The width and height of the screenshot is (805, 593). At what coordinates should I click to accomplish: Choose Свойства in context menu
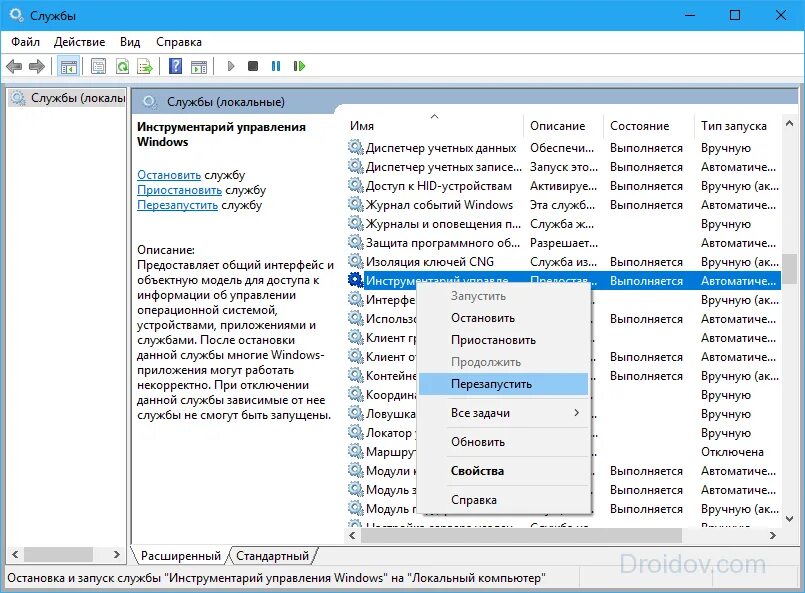coord(505,471)
